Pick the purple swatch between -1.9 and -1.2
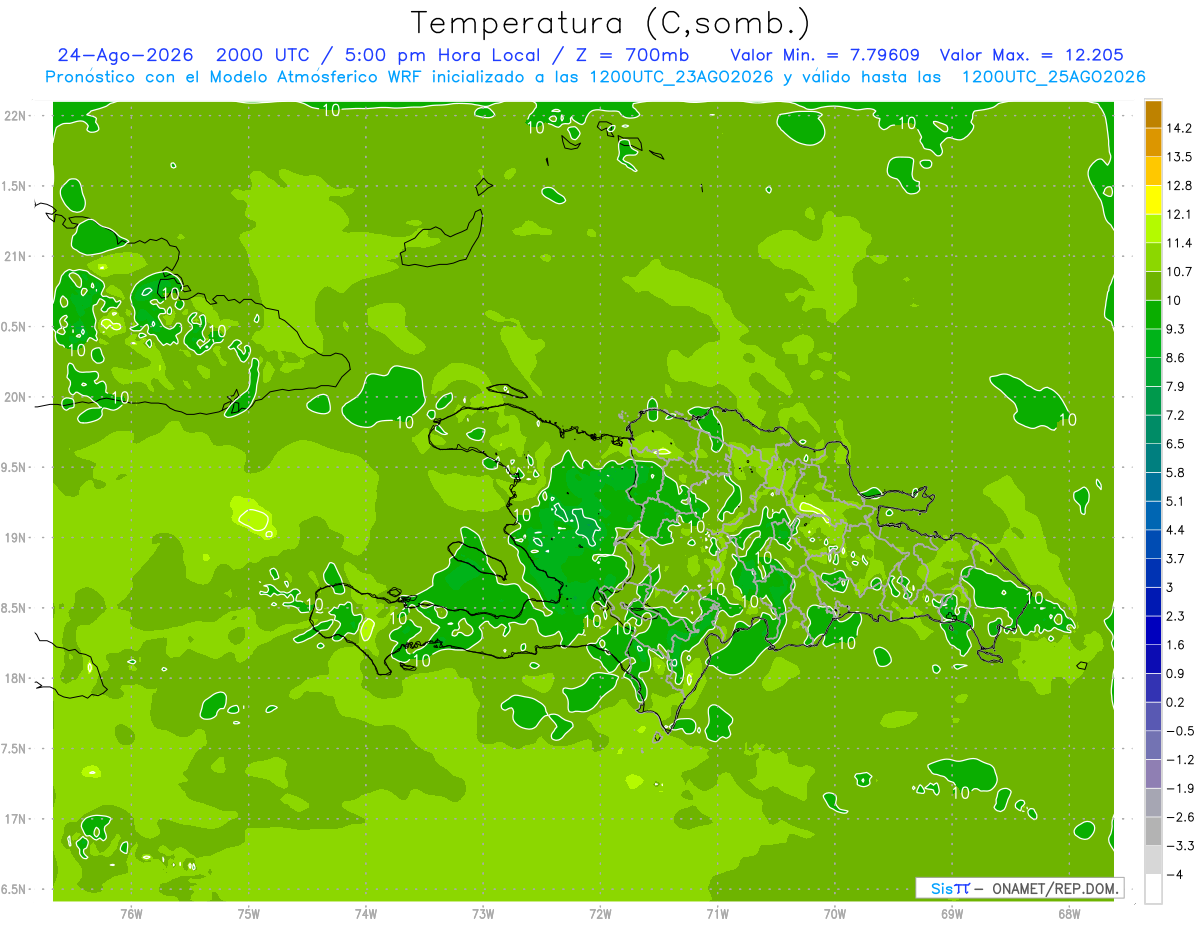The width and height of the screenshot is (1200, 927). [1153, 774]
